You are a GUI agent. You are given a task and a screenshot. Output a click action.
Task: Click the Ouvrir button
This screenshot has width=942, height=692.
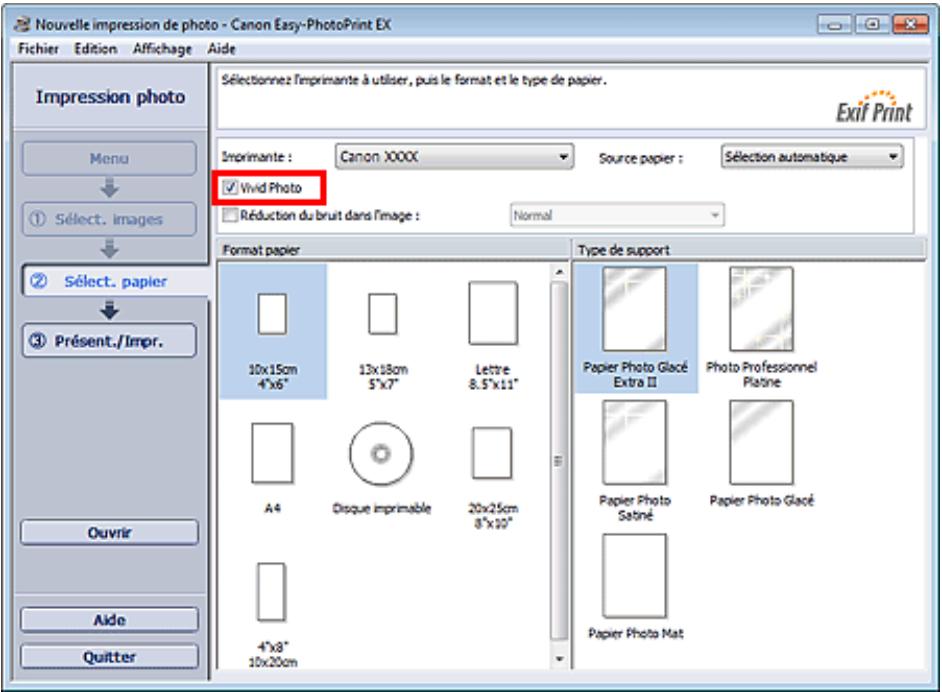click(x=109, y=532)
